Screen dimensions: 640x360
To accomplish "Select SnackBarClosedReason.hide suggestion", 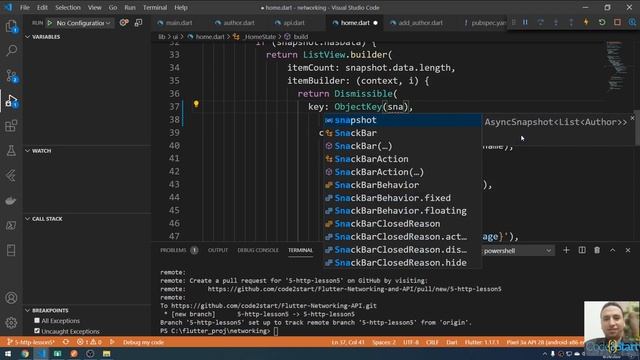I will 402,262.
